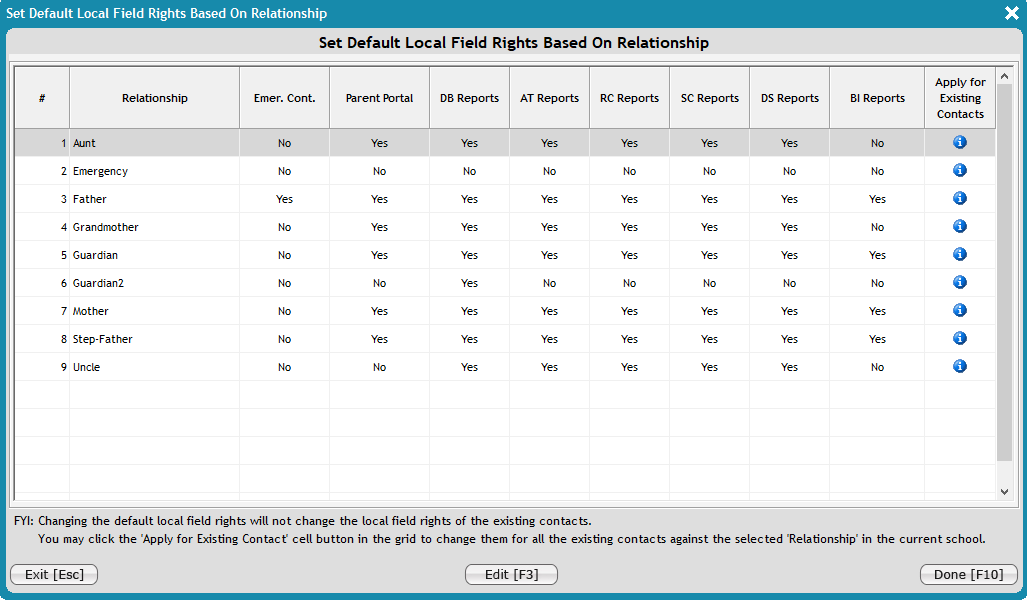Click the Edit [F3] button
1027x600 pixels.
(512, 574)
